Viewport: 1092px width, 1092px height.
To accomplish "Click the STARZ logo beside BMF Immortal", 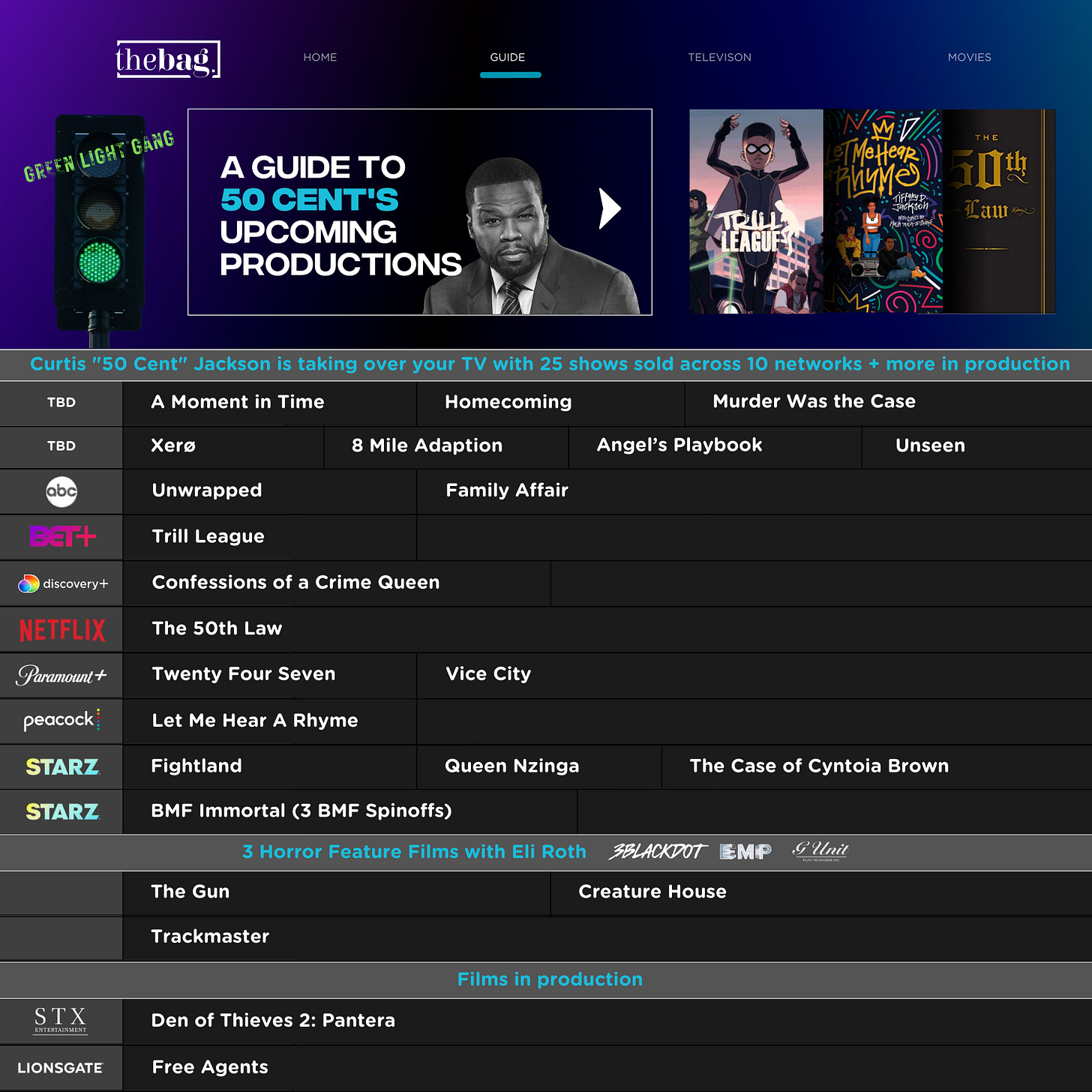I will (62, 811).
